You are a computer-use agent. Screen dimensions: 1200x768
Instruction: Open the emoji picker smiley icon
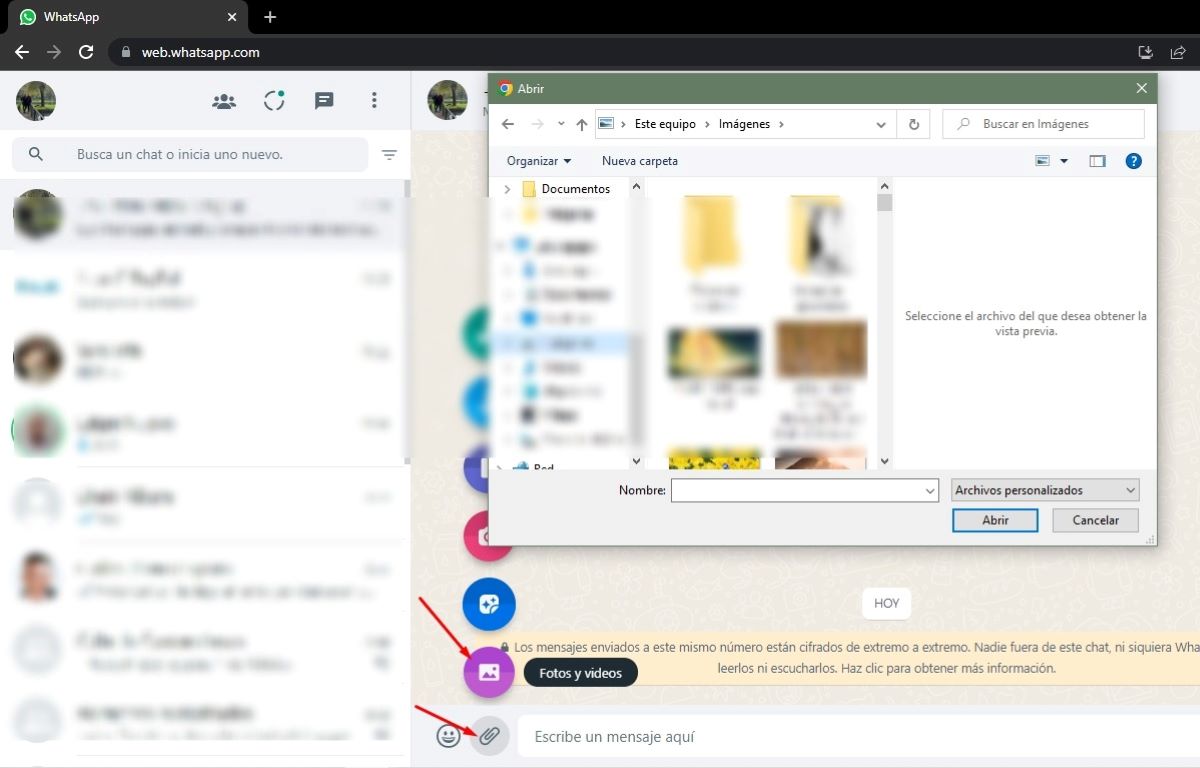pyautogui.click(x=448, y=736)
